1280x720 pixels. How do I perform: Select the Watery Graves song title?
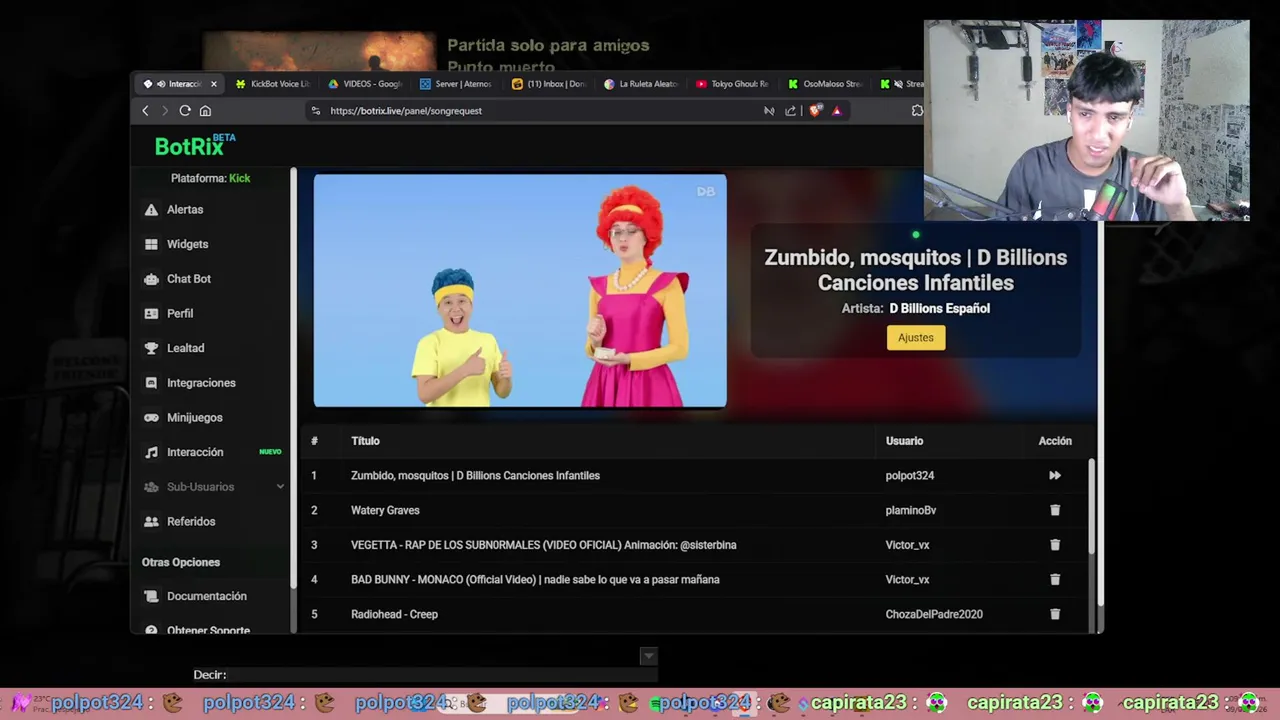tap(385, 510)
